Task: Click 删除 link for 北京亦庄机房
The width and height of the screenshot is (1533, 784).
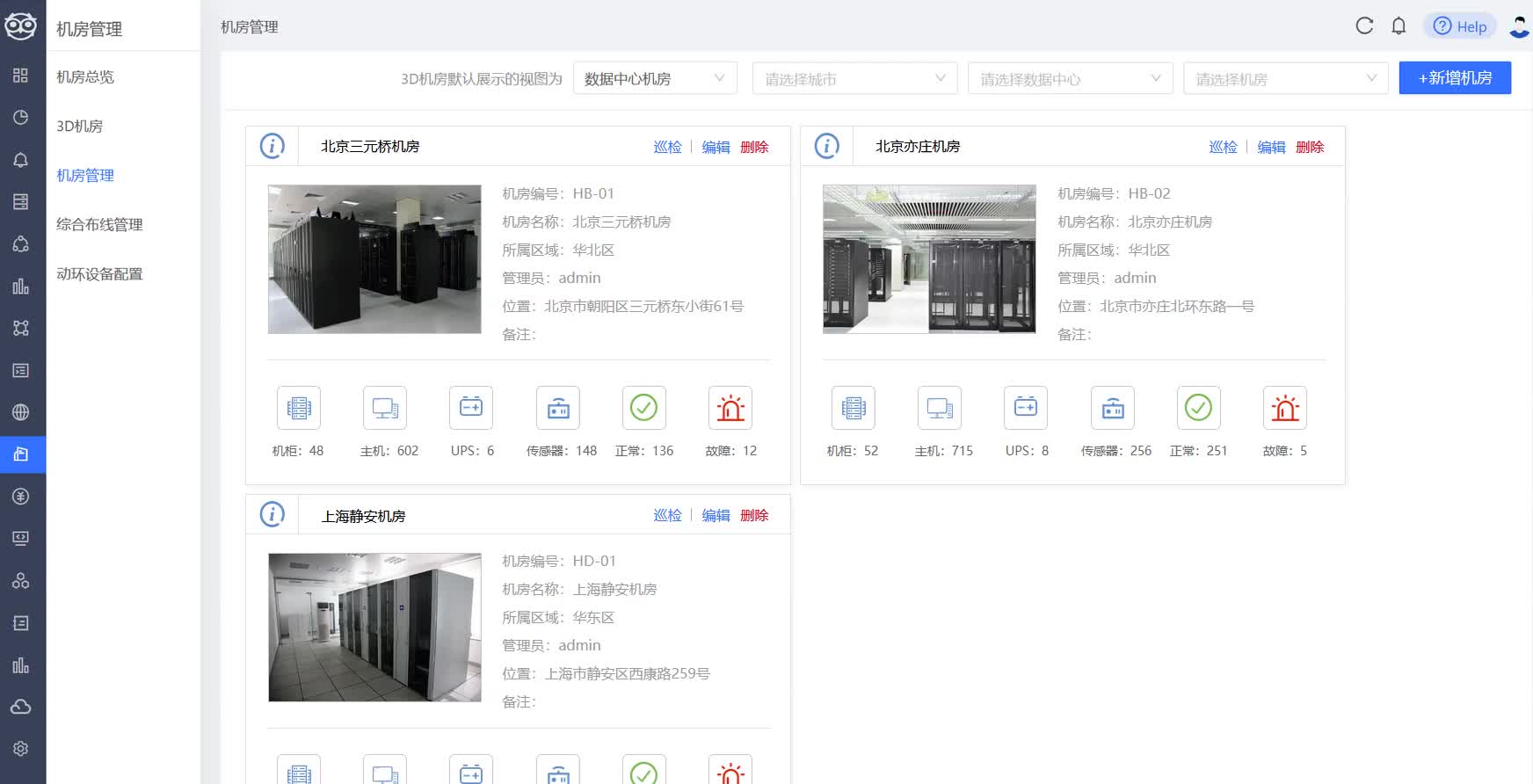Action: pos(1309,147)
